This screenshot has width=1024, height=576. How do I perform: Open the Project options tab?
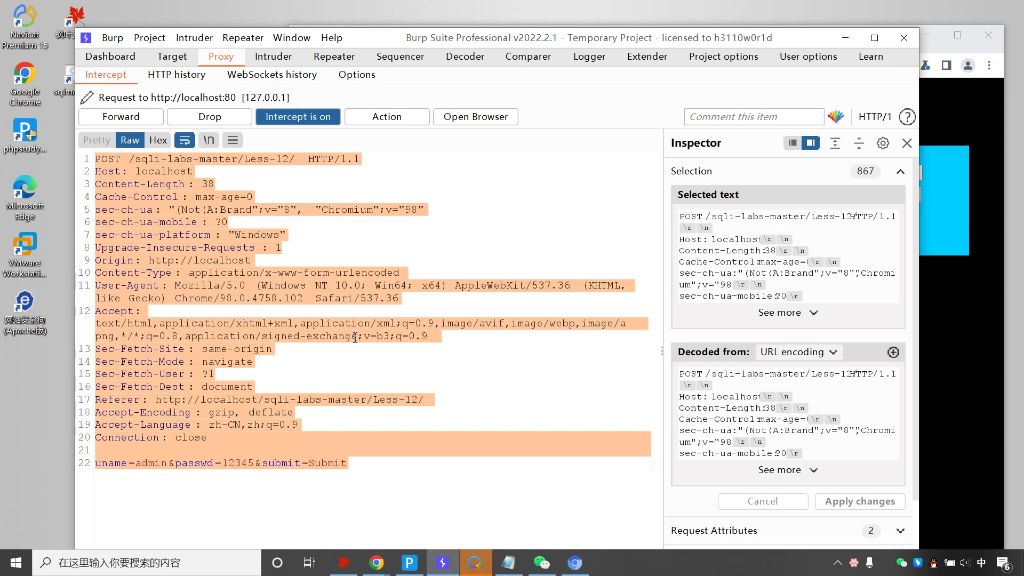pos(724,57)
